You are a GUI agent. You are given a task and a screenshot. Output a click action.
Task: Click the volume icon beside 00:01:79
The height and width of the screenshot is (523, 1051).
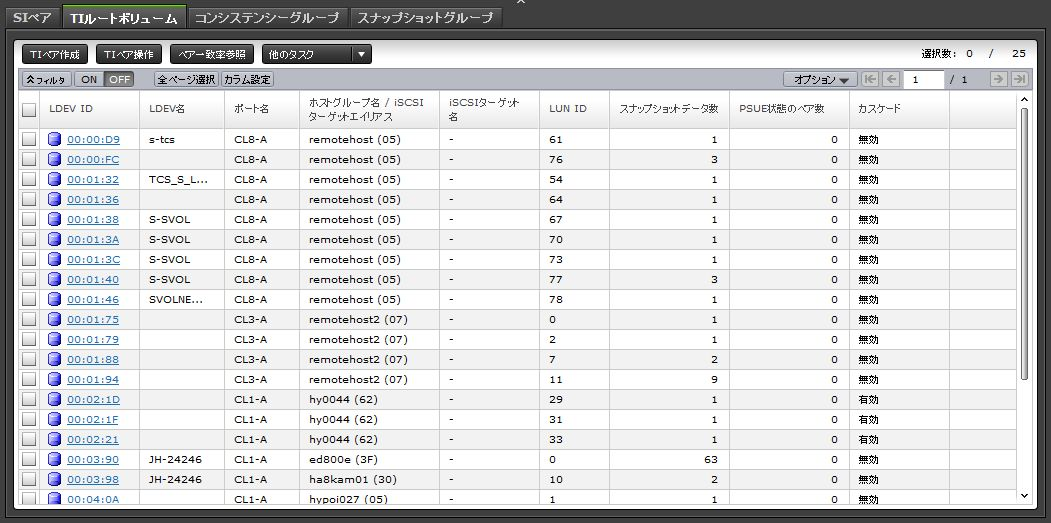[x=54, y=339]
